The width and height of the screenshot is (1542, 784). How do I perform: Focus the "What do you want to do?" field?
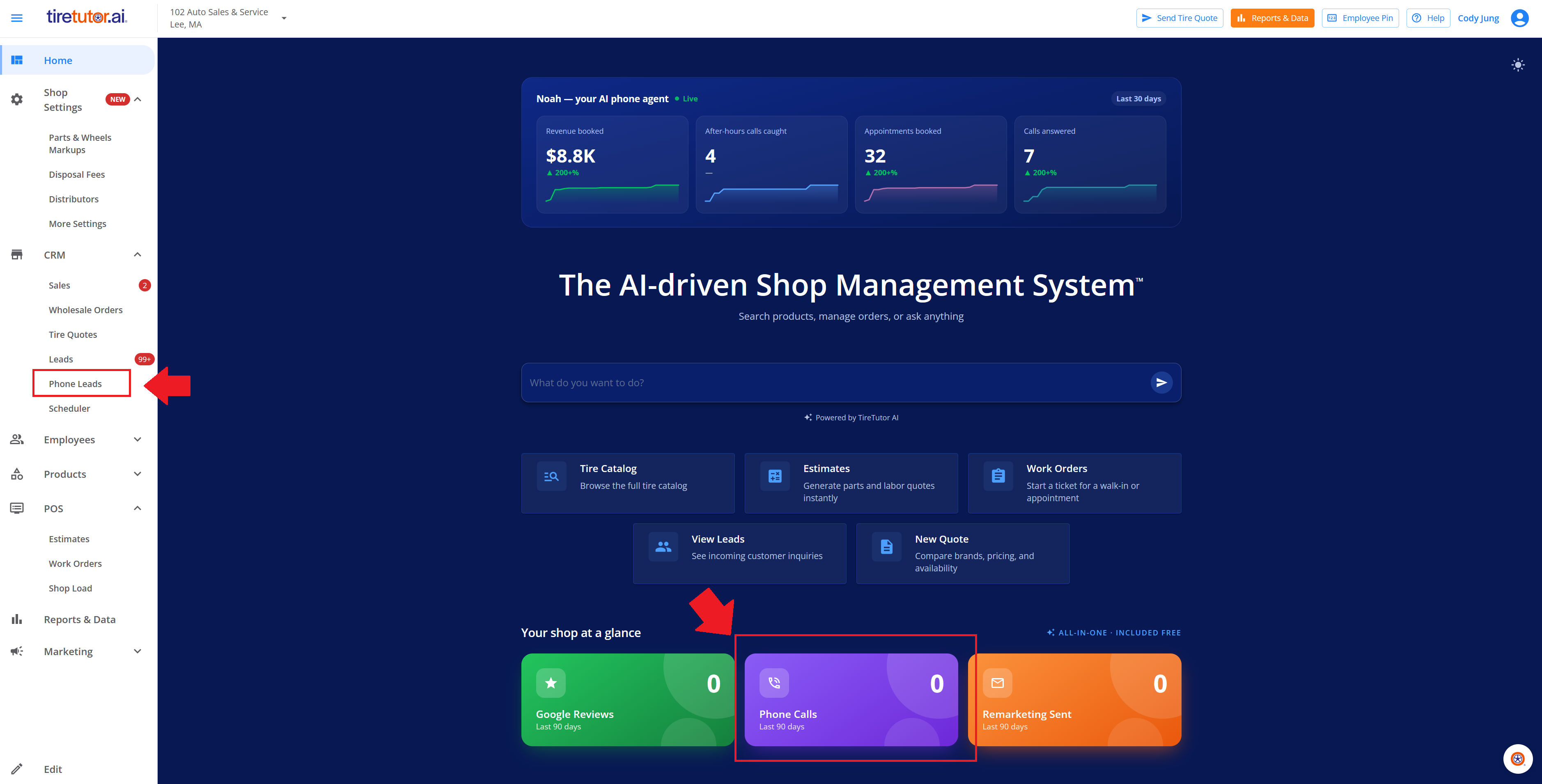pos(835,383)
